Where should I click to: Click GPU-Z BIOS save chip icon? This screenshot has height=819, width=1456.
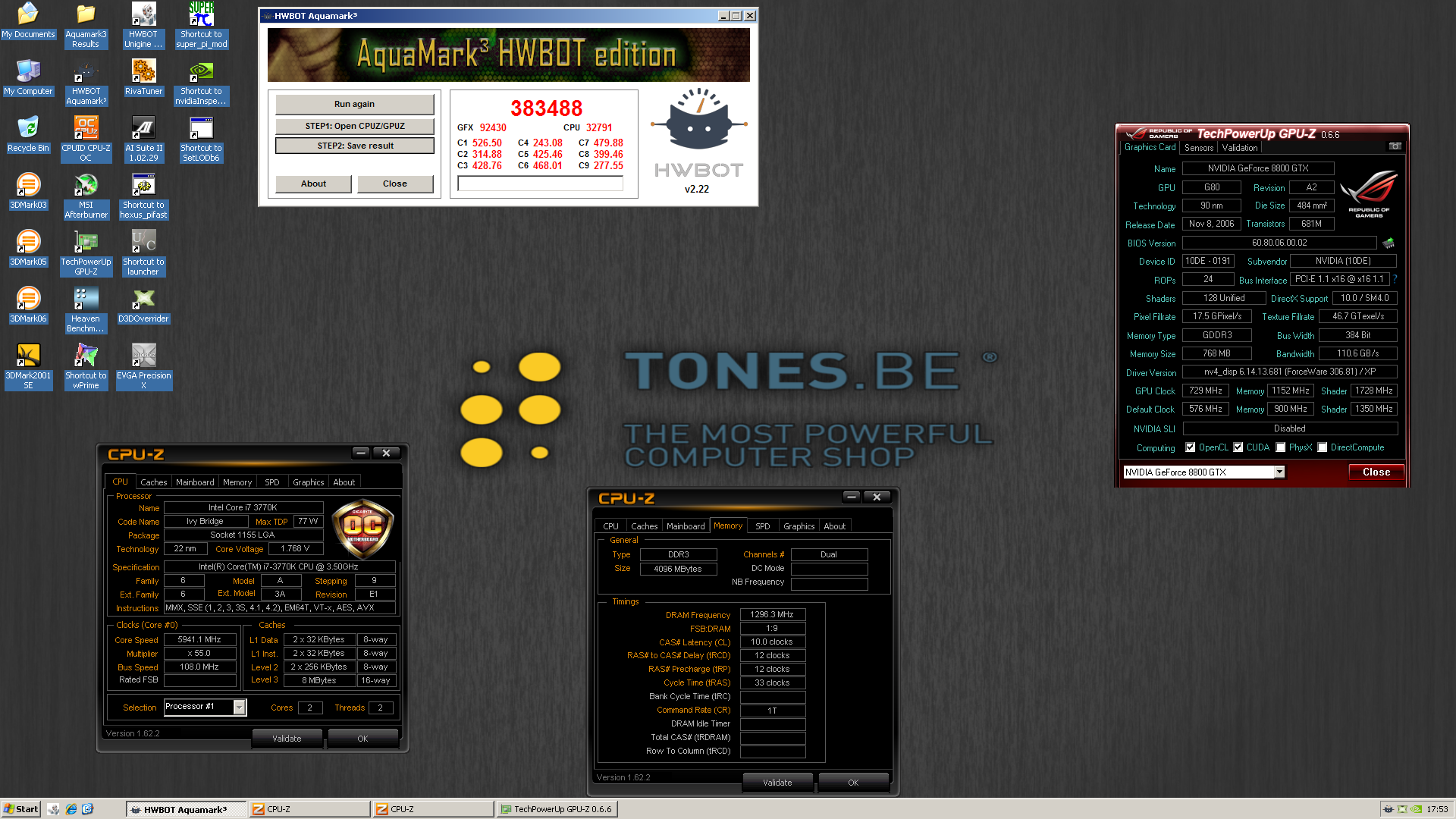click(x=1389, y=243)
